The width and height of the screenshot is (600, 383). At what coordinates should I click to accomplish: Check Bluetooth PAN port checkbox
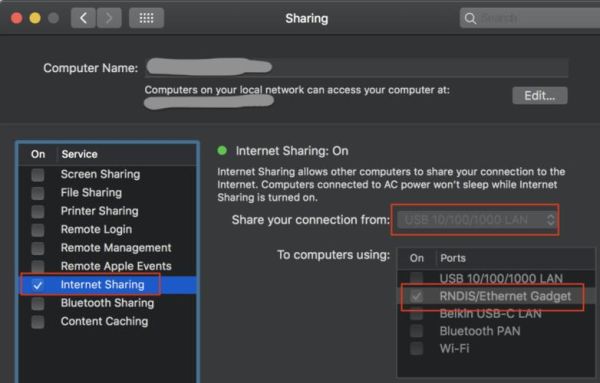click(416, 331)
